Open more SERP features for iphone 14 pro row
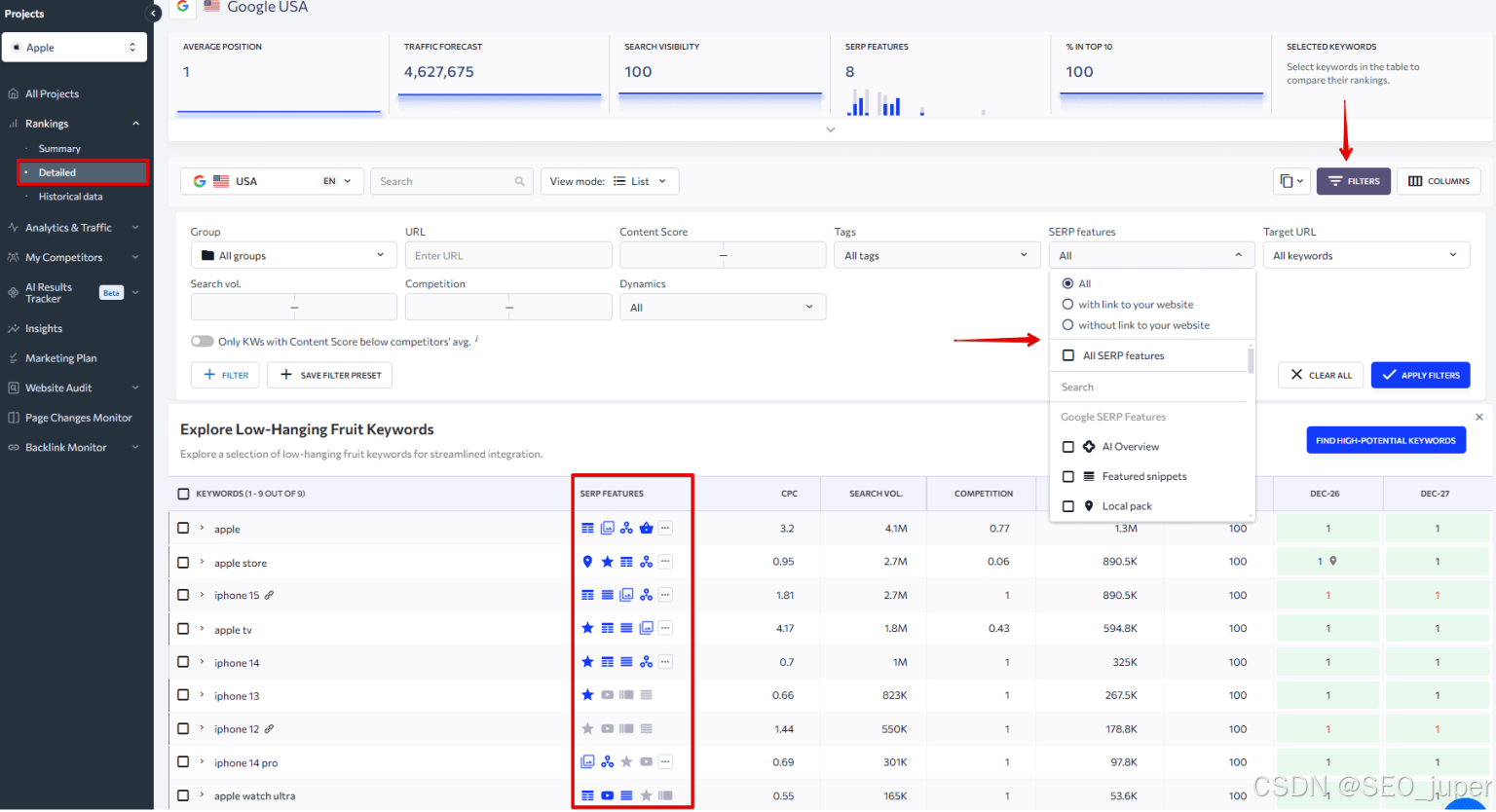This screenshot has height=812, width=1496. 665,762
